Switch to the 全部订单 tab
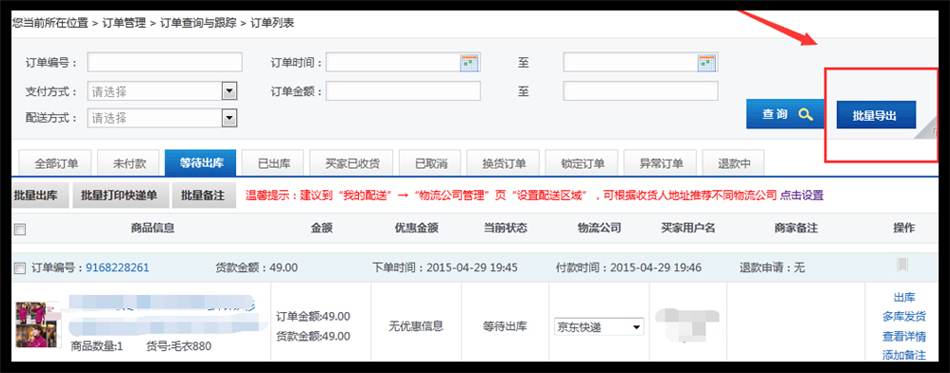 click(x=56, y=163)
